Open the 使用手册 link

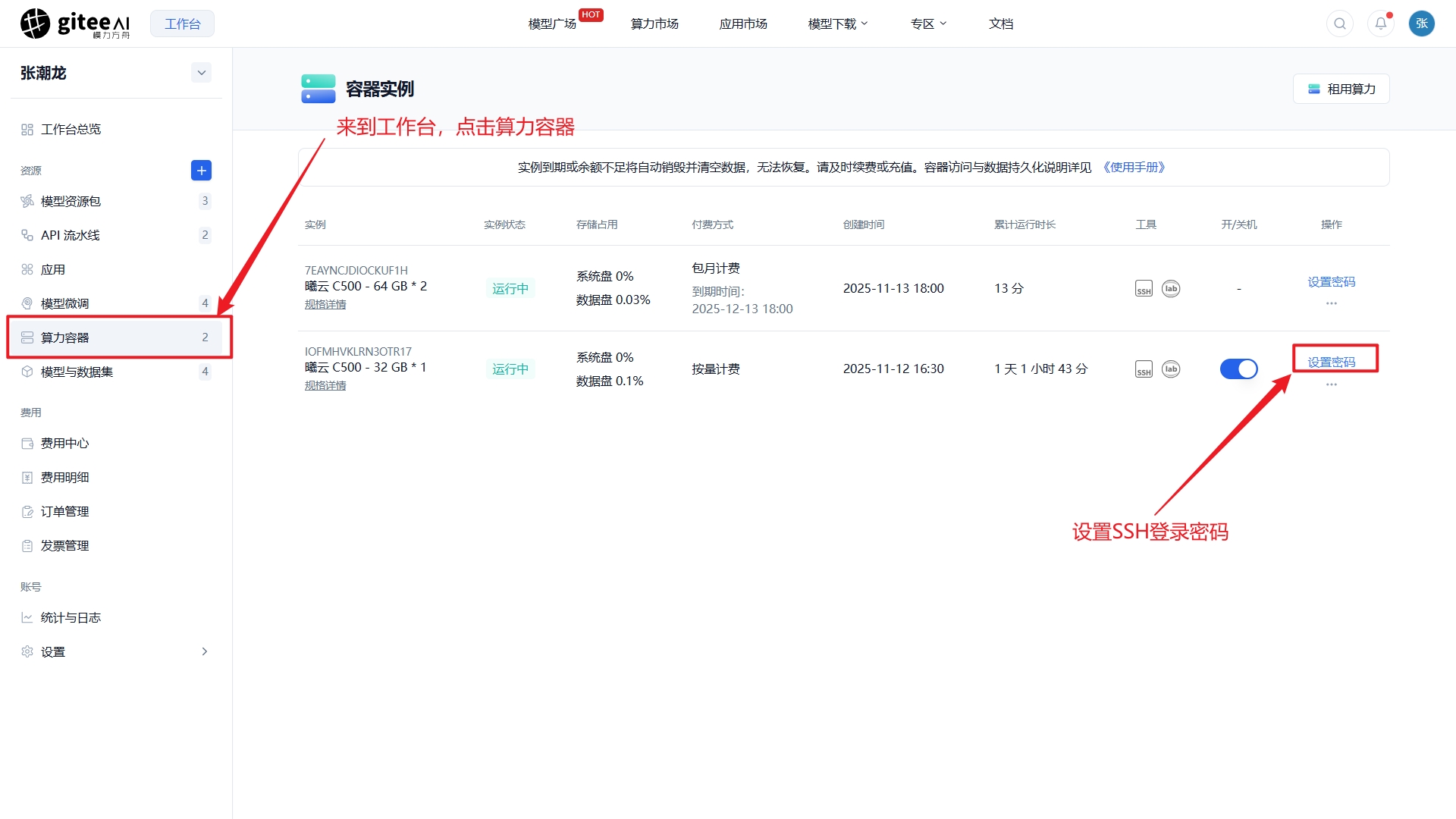coord(1134,167)
